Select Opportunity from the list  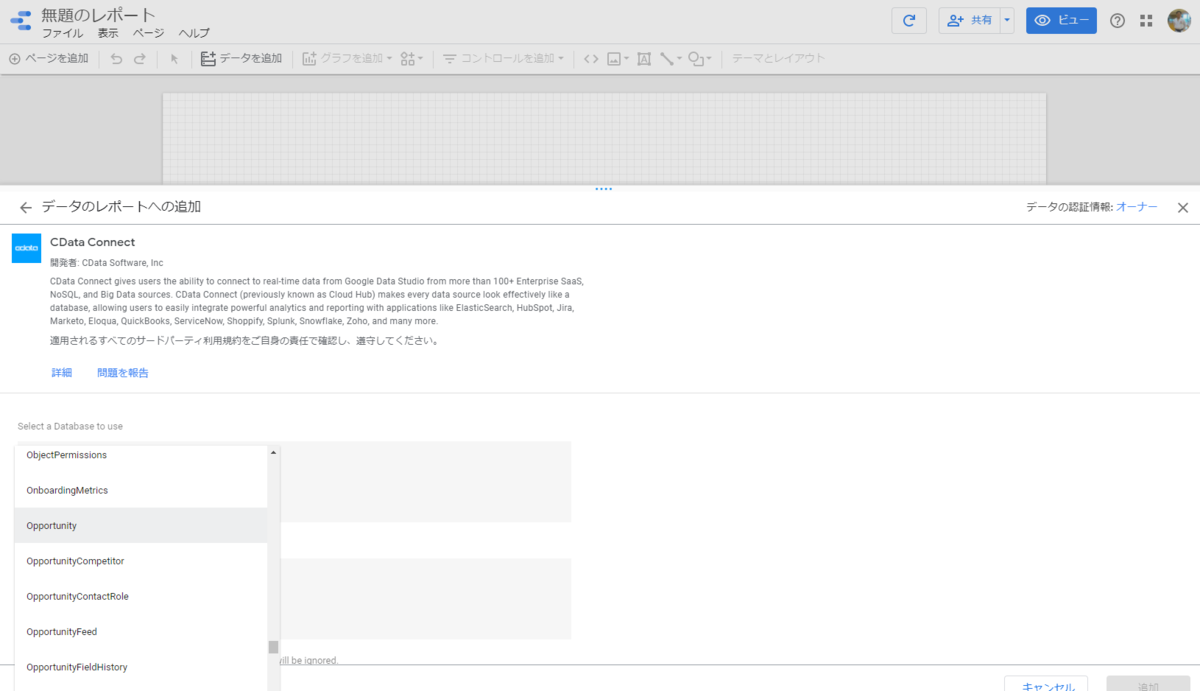click(x=141, y=525)
